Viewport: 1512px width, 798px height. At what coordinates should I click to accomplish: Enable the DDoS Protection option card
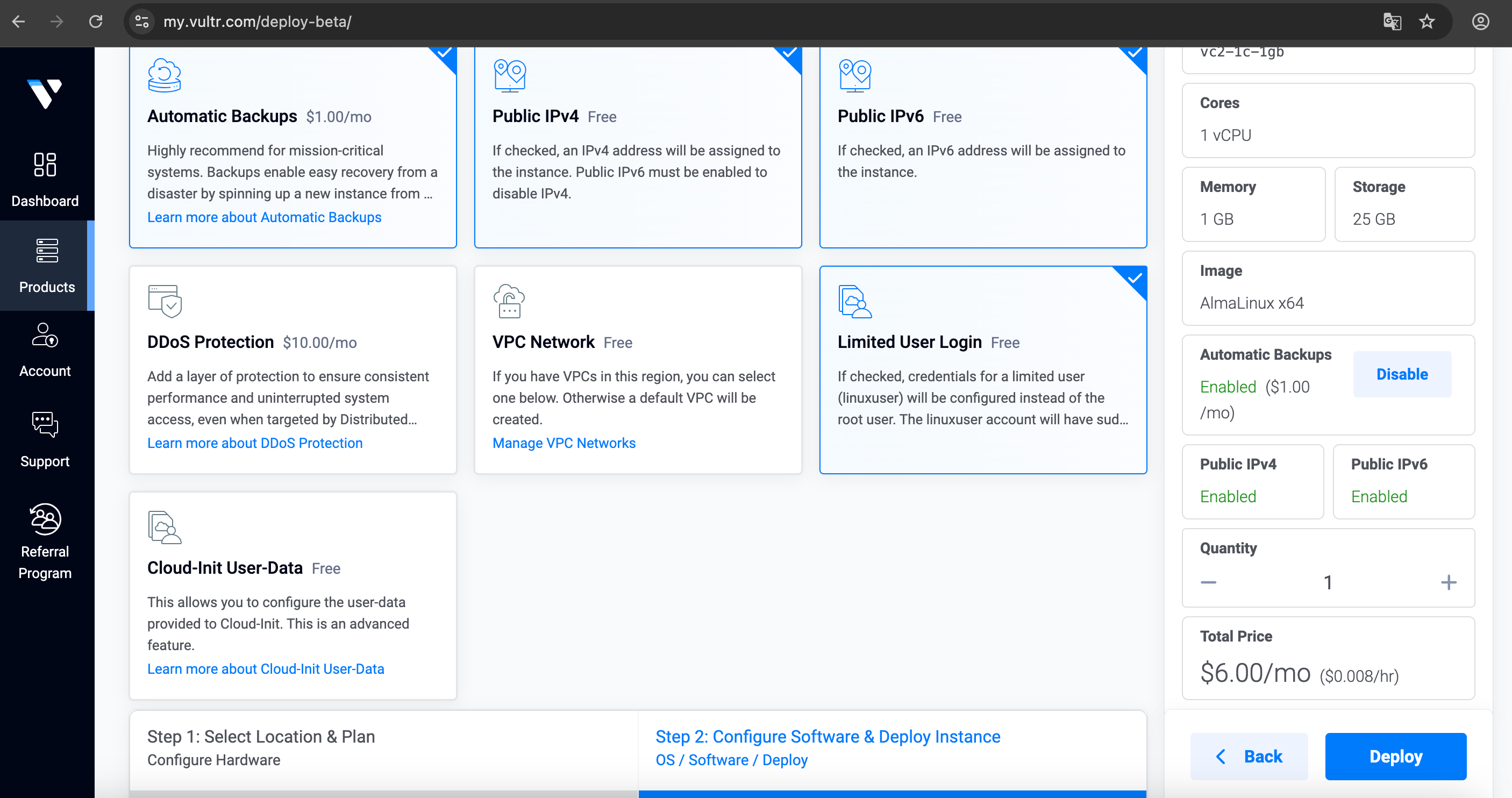point(293,369)
